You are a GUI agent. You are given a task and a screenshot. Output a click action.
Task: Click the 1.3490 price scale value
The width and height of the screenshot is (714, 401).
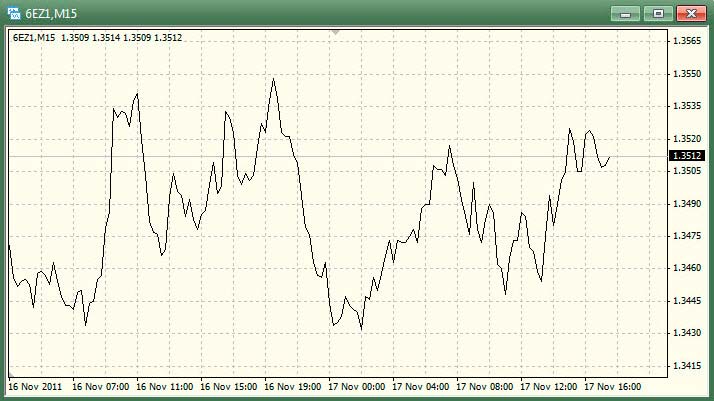pos(687,204)
